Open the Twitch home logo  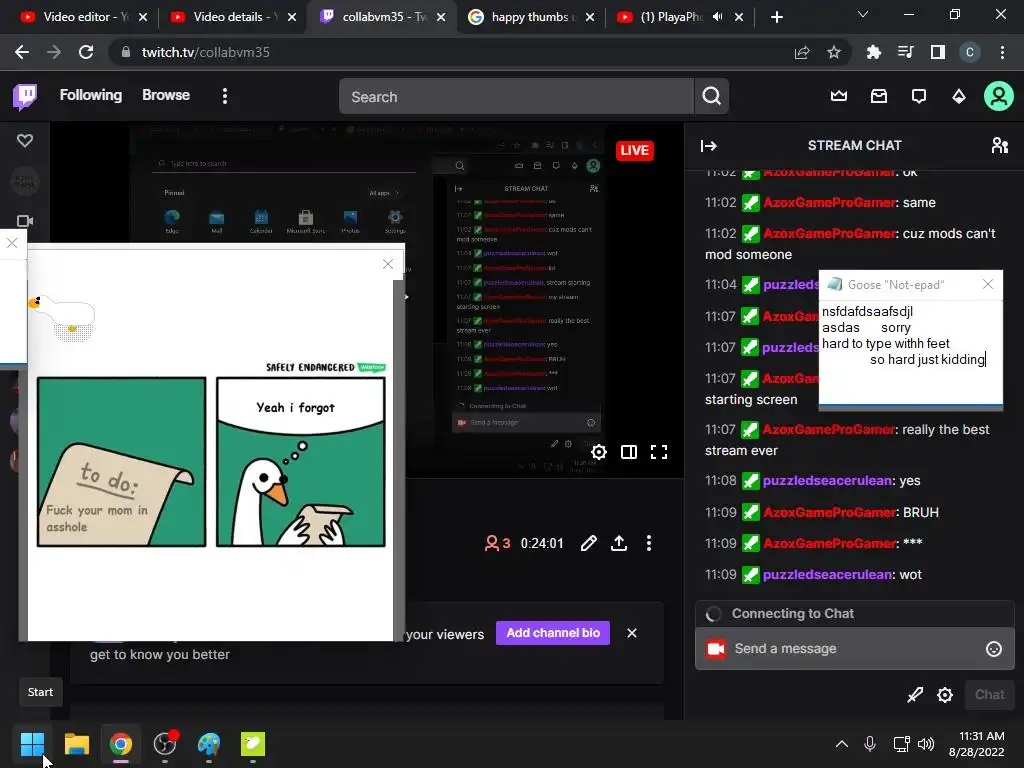25,97
